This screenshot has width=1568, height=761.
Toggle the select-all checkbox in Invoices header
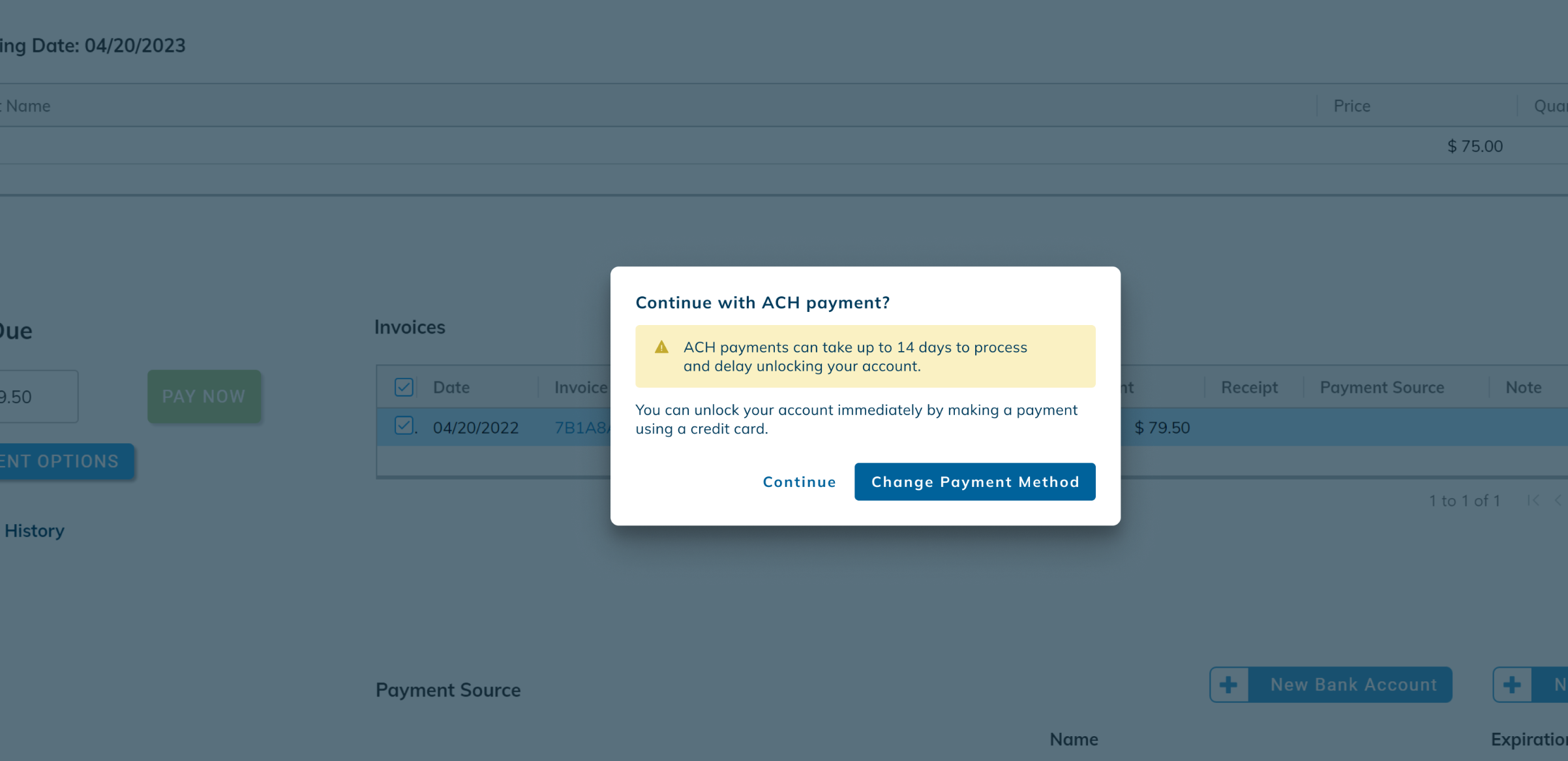(x=404, y=387)
